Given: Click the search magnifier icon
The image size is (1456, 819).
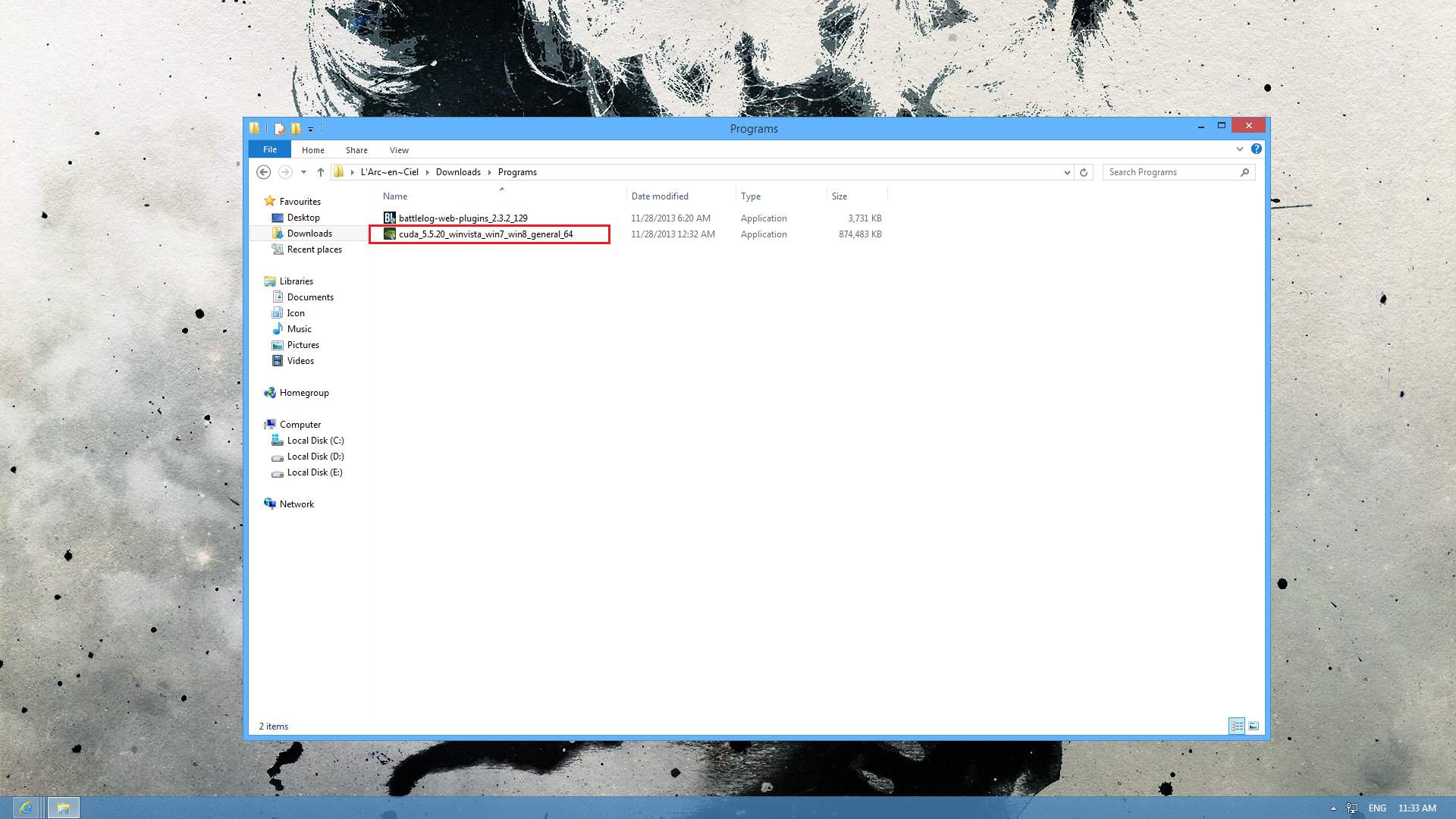Looking at the screenshot, I should point(1244,172).
